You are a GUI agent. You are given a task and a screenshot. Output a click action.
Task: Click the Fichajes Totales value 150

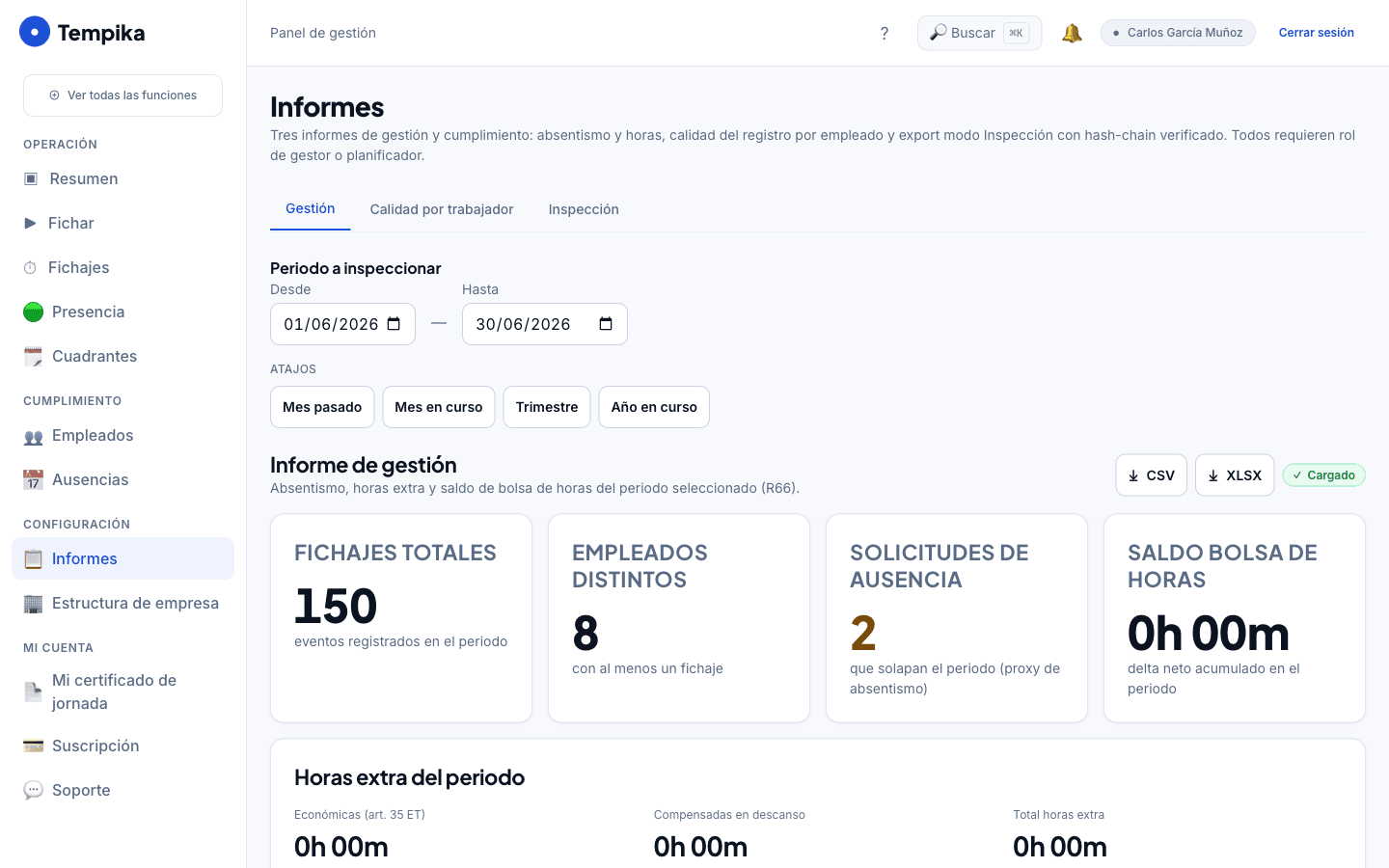[336, 606]
